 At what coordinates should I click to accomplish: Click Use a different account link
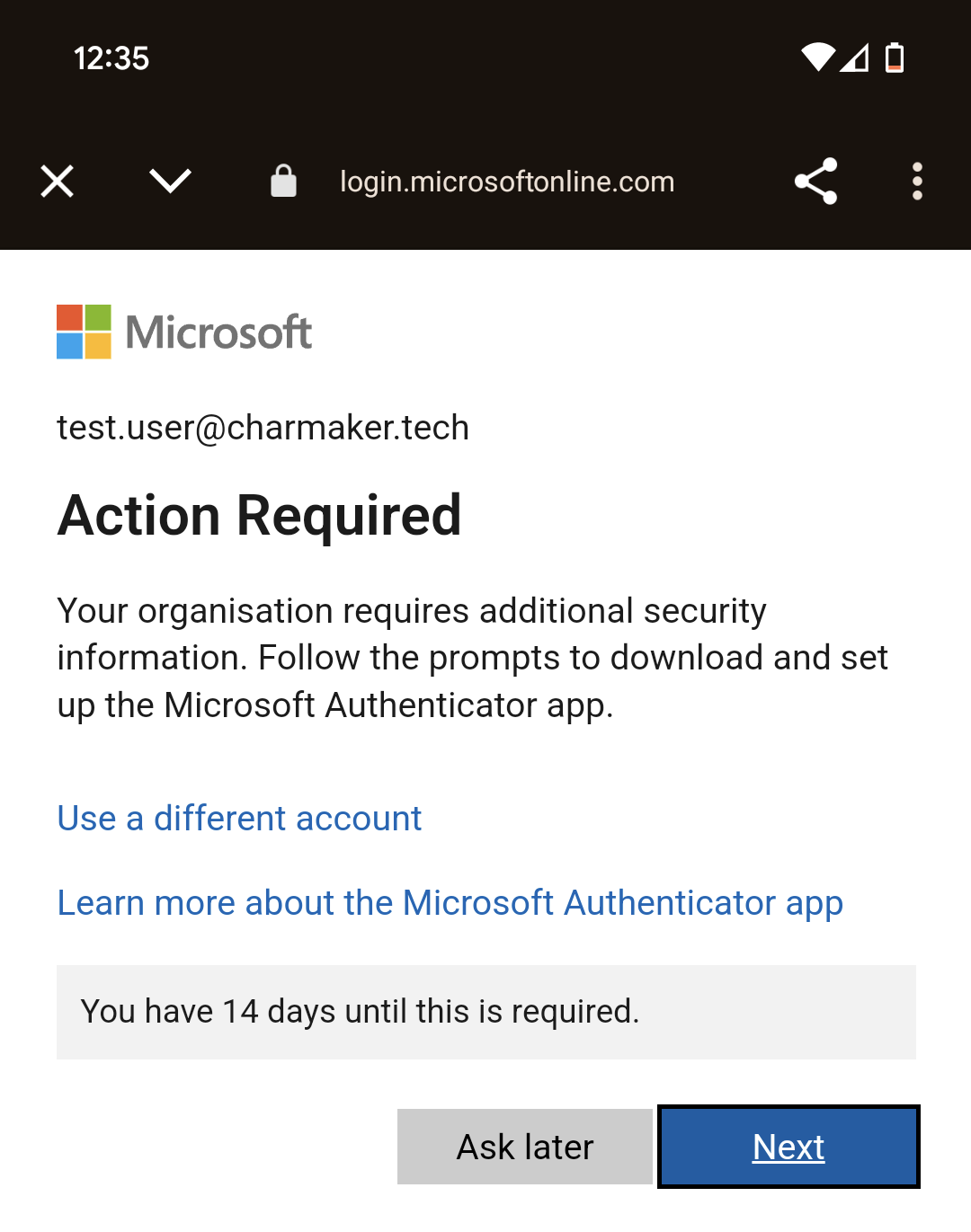coord(239,819)
